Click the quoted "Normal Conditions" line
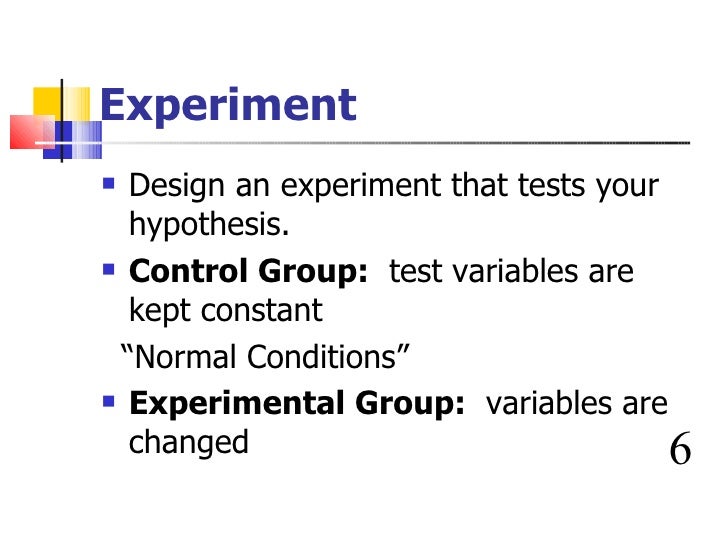This screenshot has width=728, height=546. [265, 357]
